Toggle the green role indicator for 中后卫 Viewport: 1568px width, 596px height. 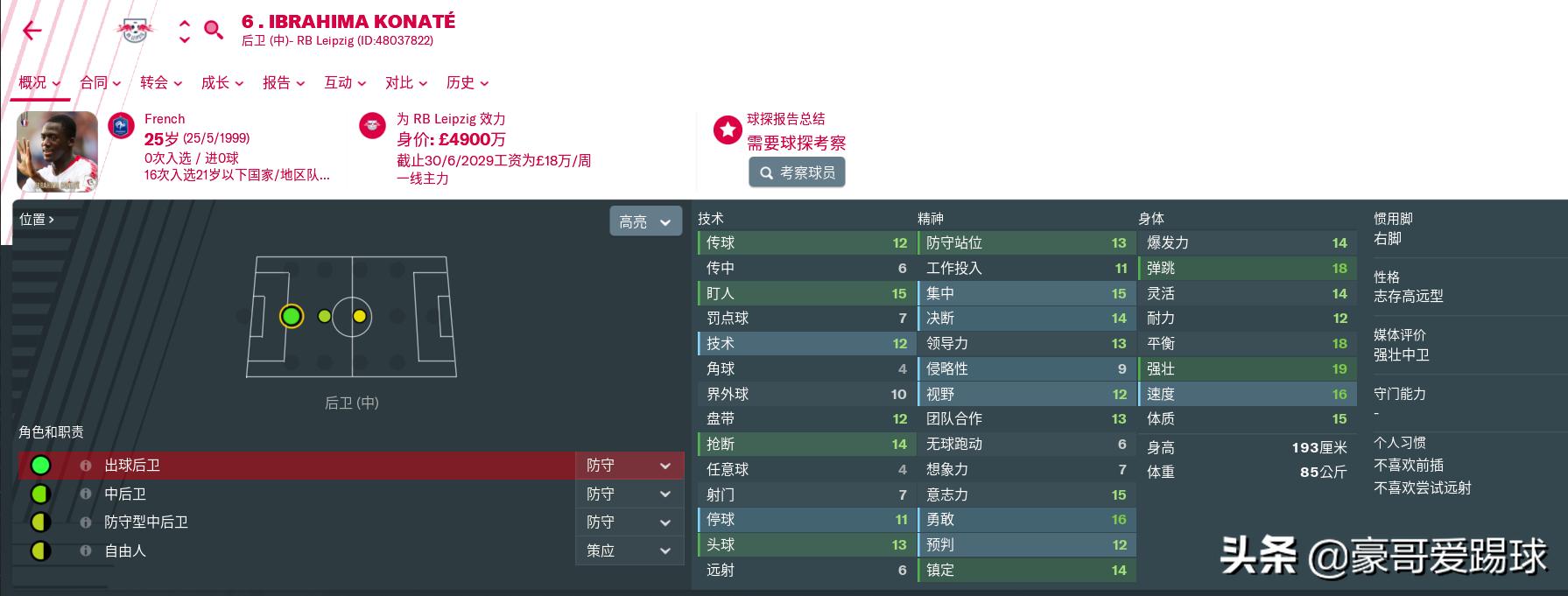[x=40, y=494]
